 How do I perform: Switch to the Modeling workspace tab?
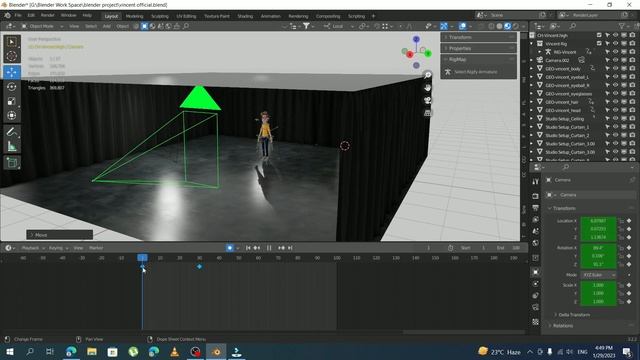point(134,16)
